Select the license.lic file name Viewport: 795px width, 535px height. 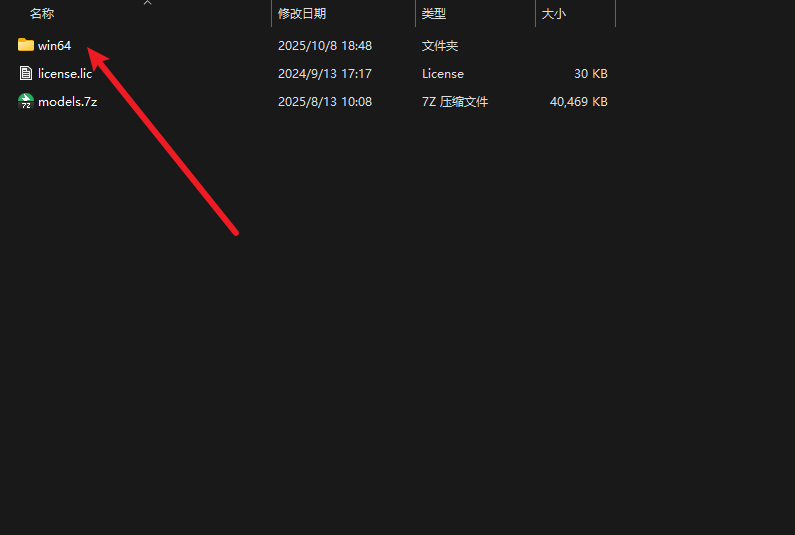tap(65, 74)
